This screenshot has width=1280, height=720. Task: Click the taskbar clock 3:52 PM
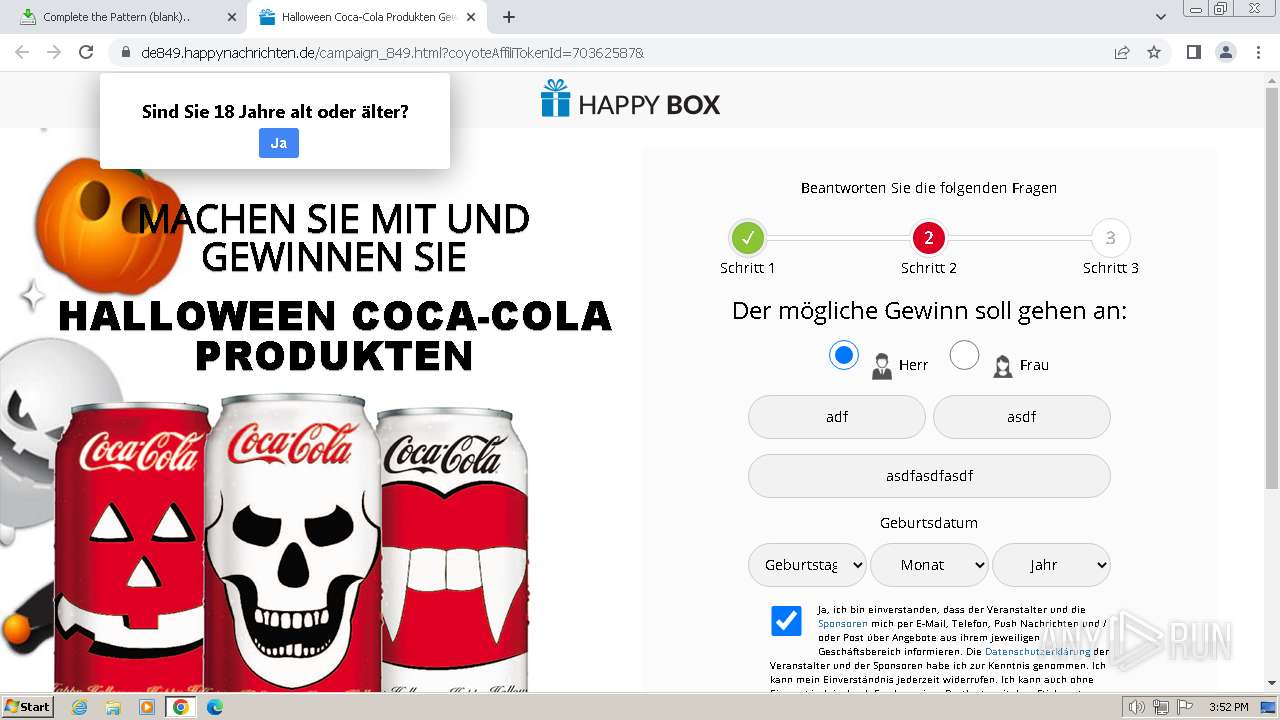pyautogui.click(x=1228, y=707)
